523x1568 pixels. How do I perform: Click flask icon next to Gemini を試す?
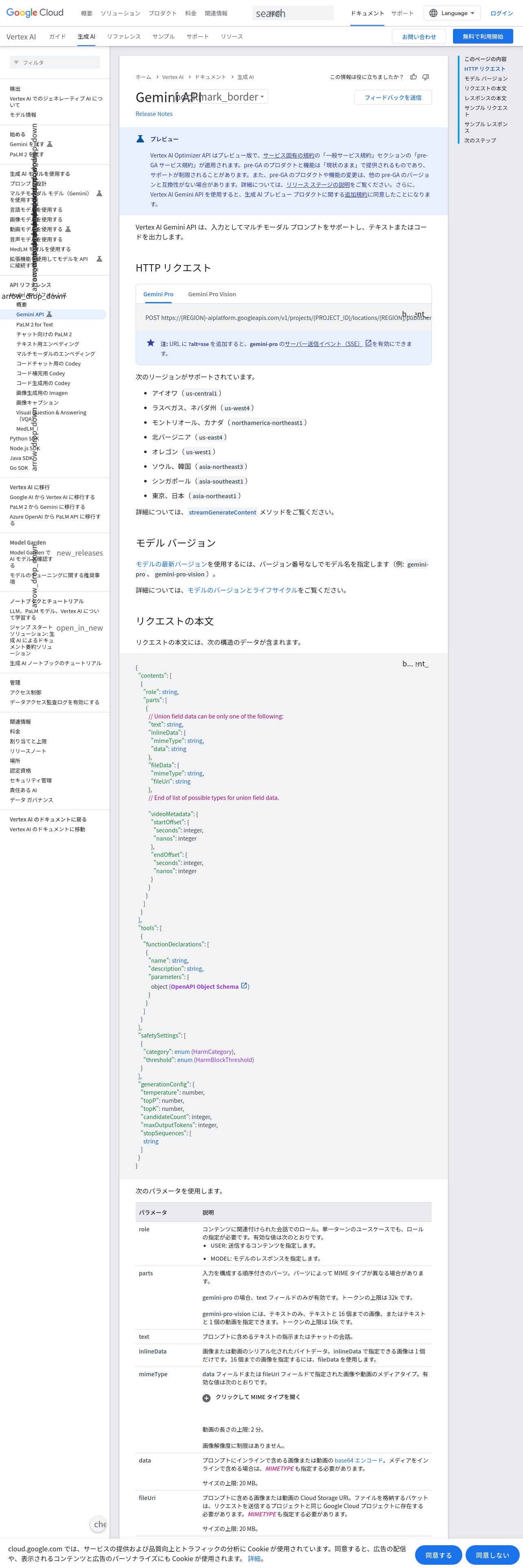click(50, 144)
